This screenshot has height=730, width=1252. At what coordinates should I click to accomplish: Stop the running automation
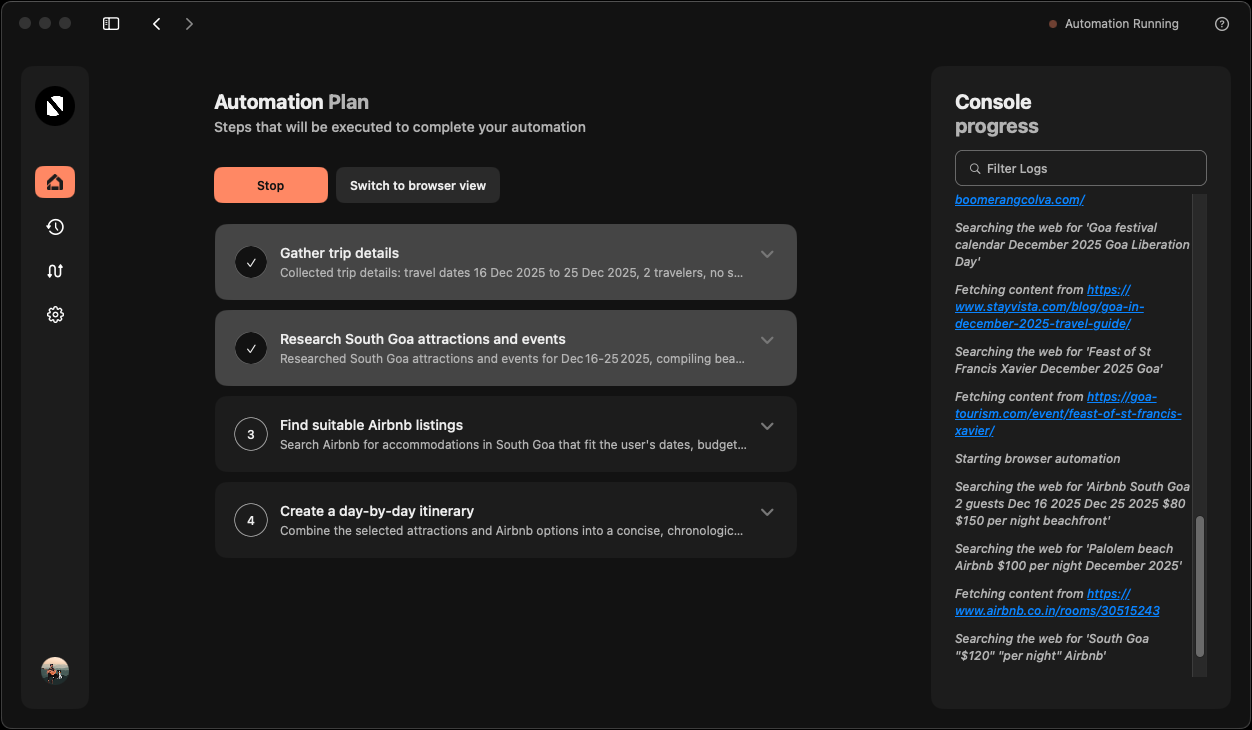pos(270,185)
